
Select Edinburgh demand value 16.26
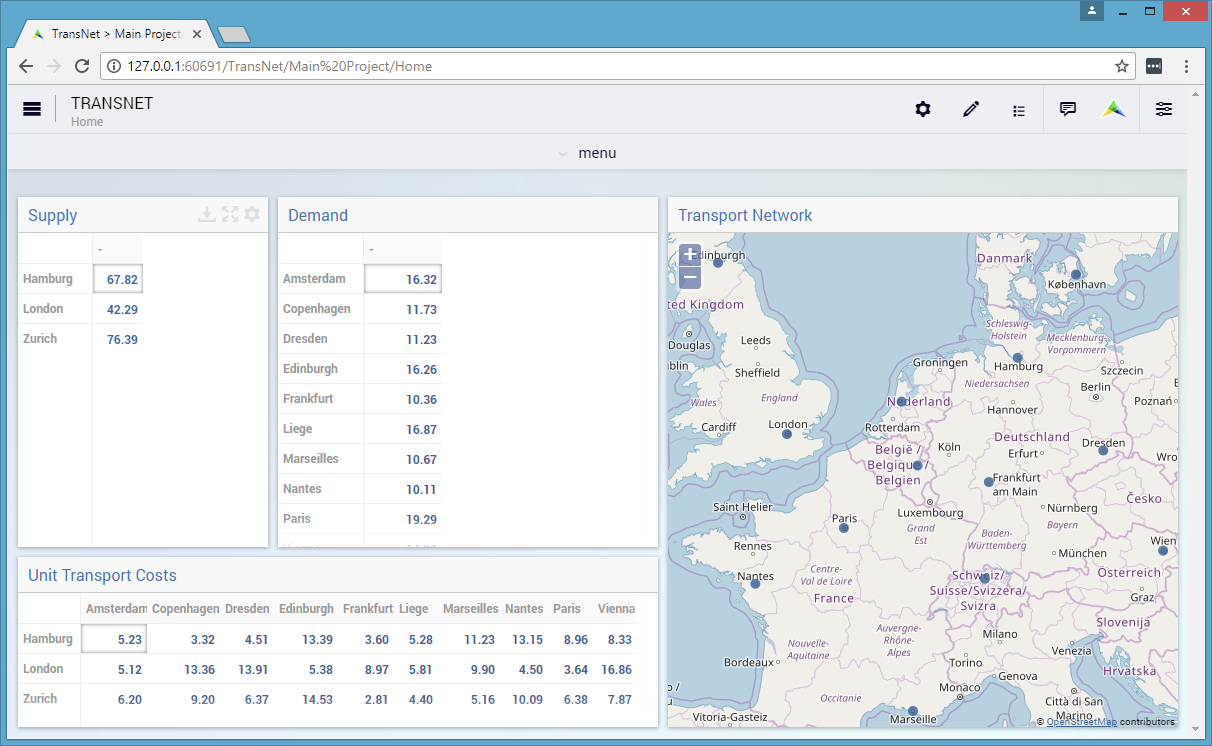(x=402, y=369)
